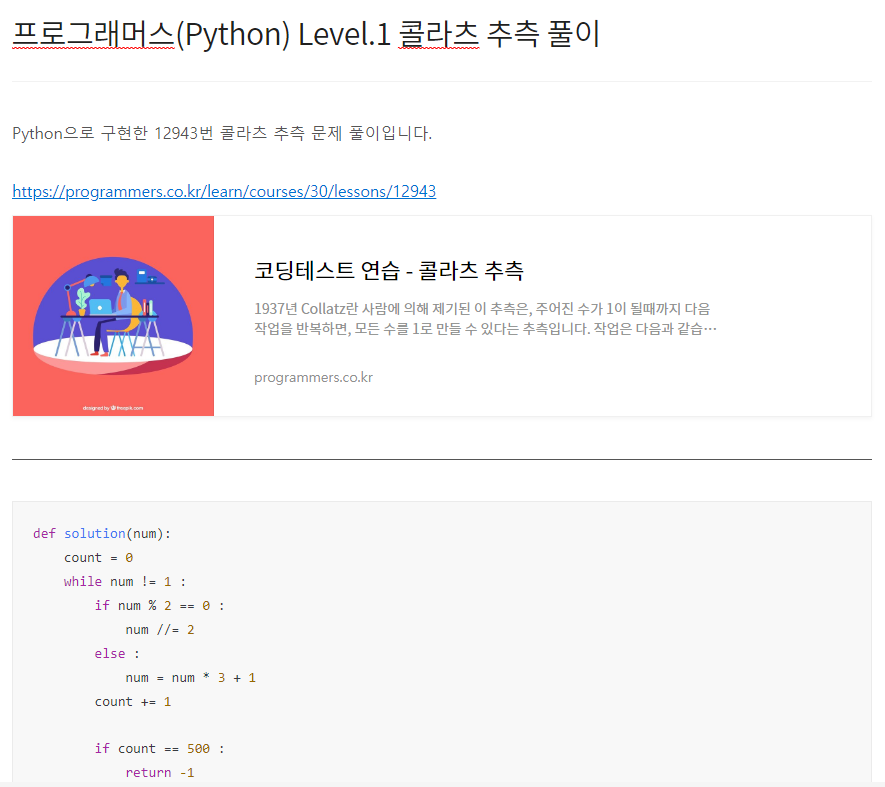The height and width of the screenshot is (787, 885).
Task: Open the card title '코딩테스트 연습 - 콜라츠 추측'
Action: pyautogui.click(x=389, y=270)
